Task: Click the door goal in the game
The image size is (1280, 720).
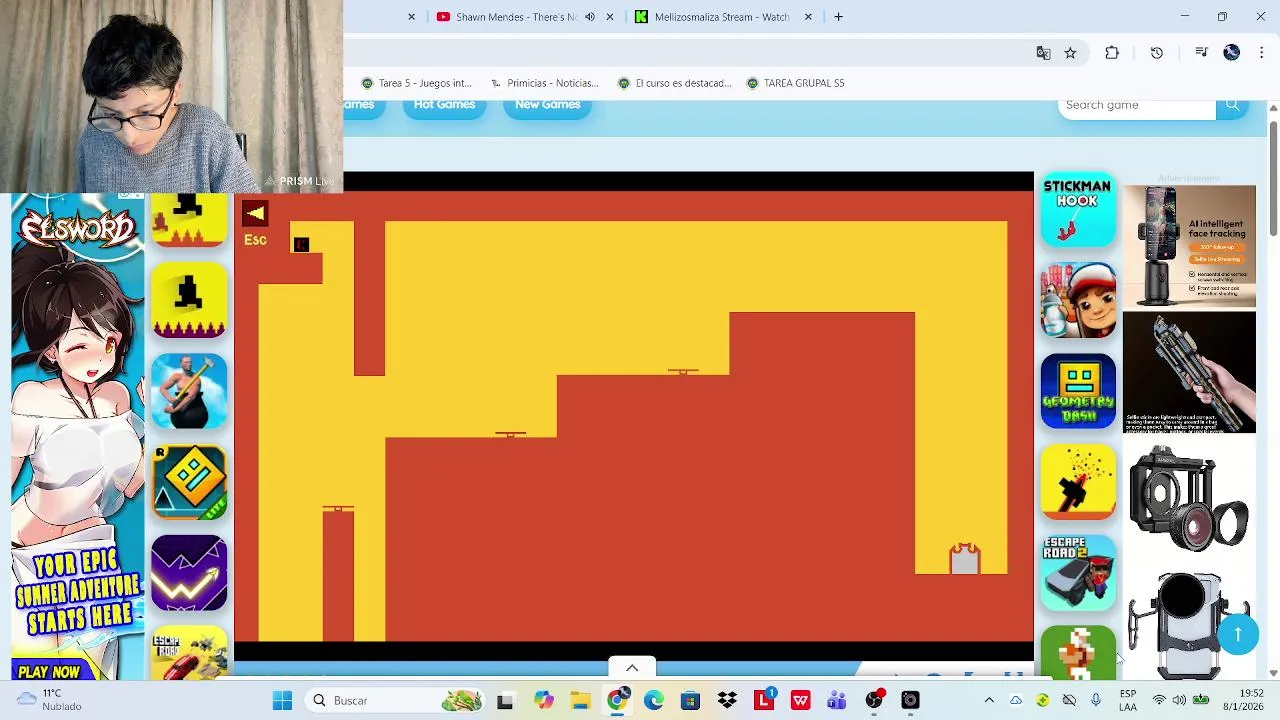Action: [964, 559]
